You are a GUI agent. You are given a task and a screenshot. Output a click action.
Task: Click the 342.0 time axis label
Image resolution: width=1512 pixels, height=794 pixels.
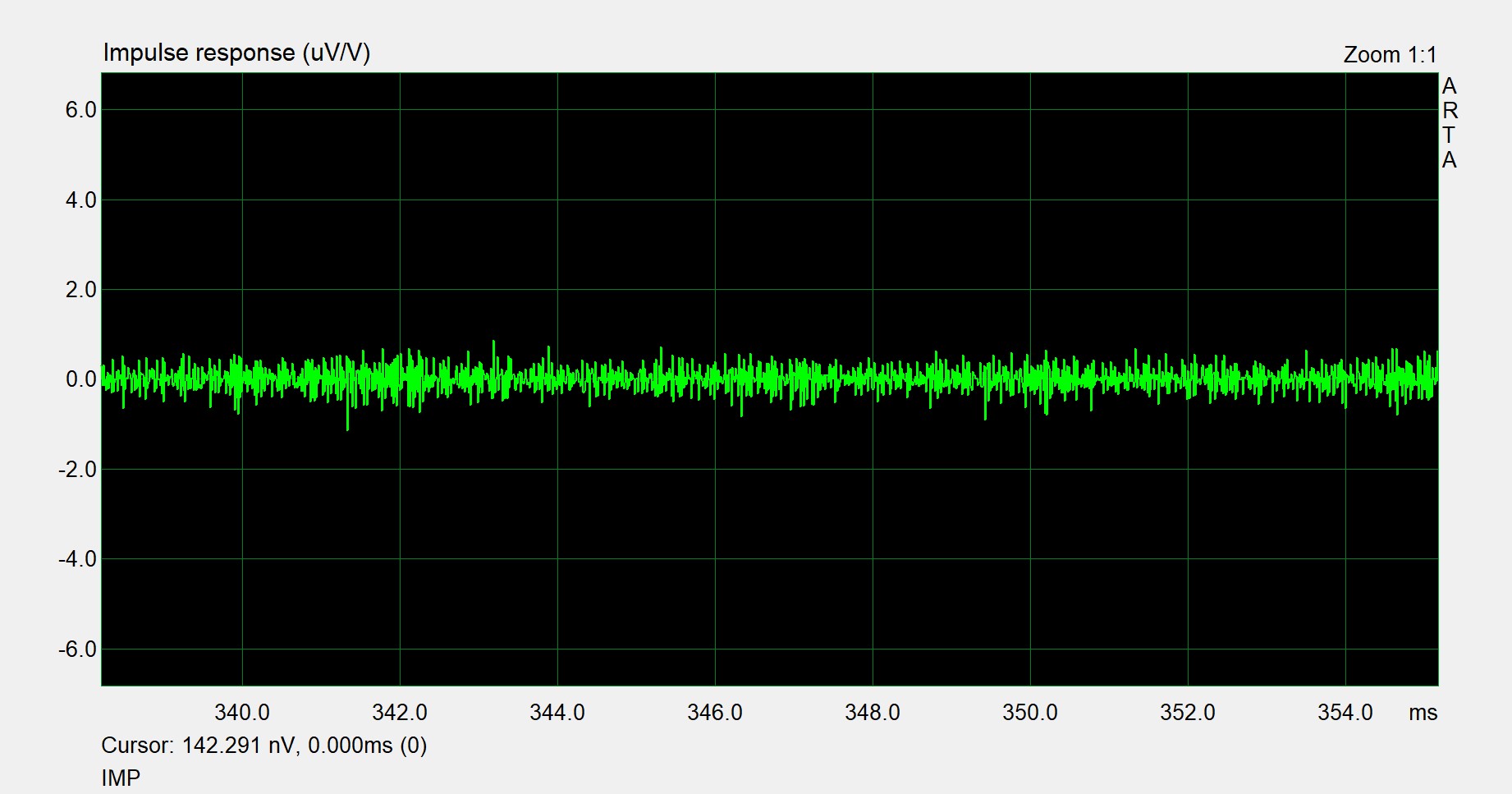pos(400,713)
